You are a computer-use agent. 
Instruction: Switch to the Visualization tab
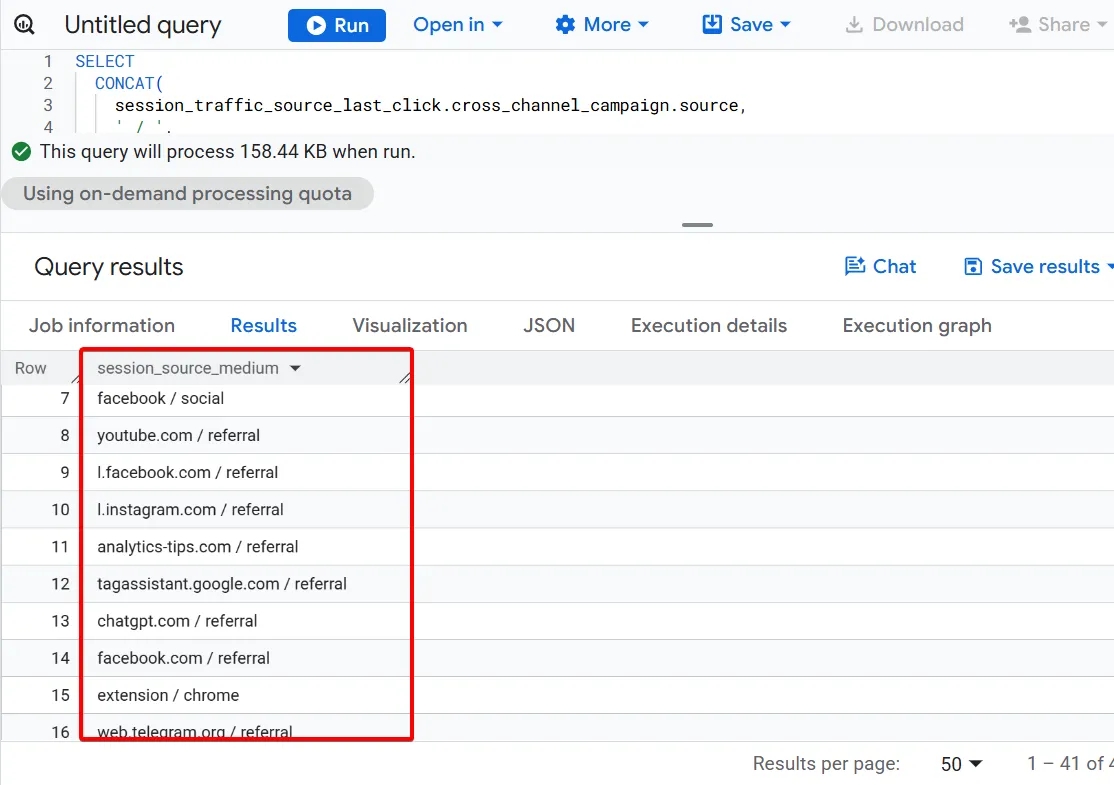[x=410, y=325]
